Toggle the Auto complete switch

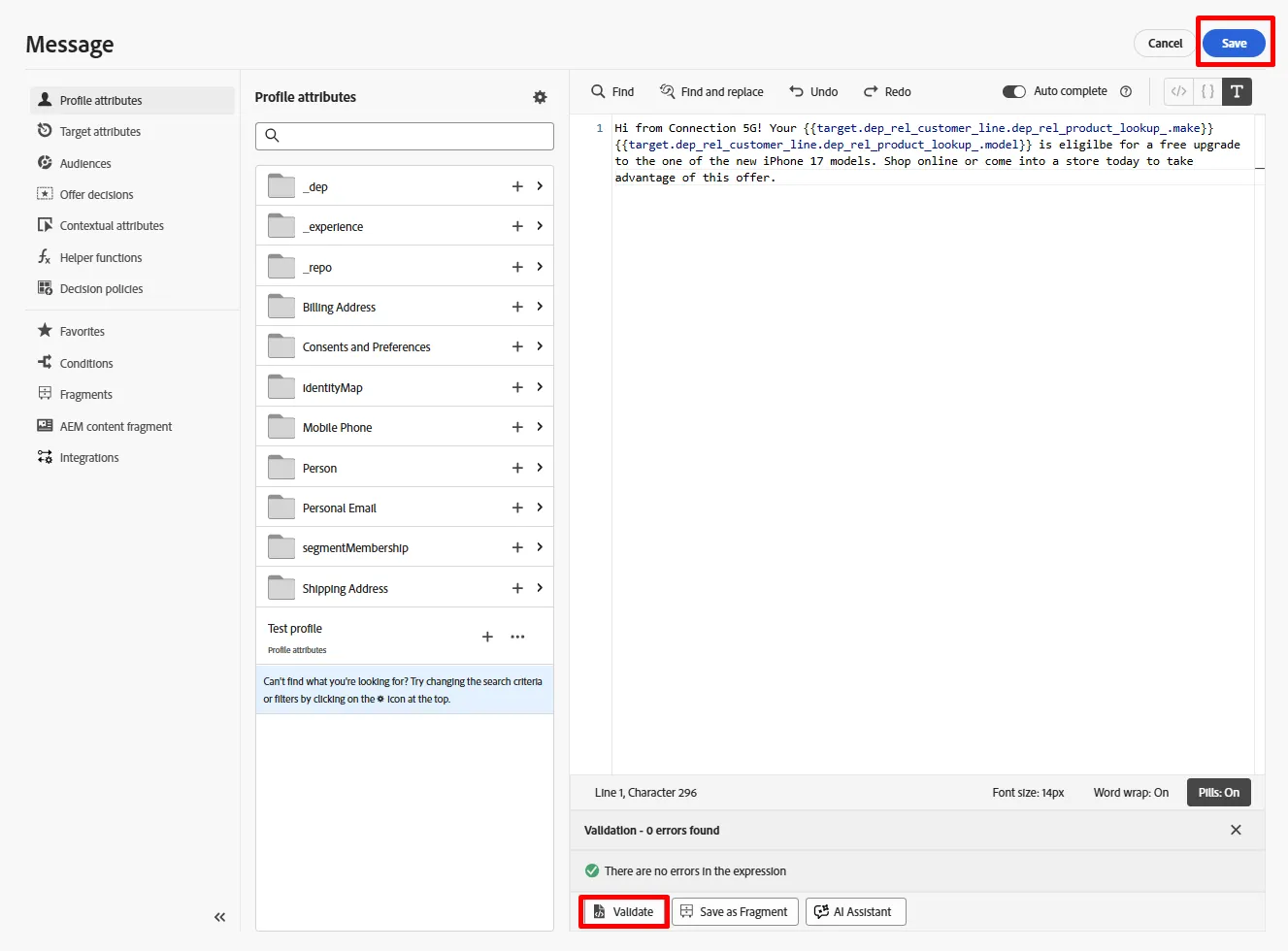[1014, 91]
